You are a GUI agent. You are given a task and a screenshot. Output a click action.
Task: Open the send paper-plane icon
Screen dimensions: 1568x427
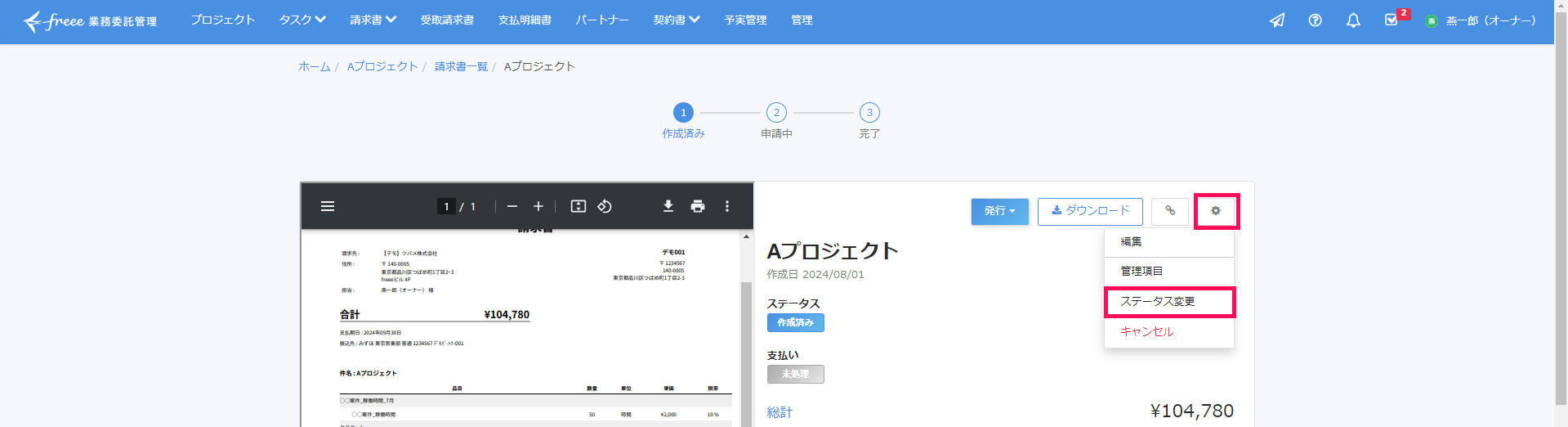[1276, 20]
